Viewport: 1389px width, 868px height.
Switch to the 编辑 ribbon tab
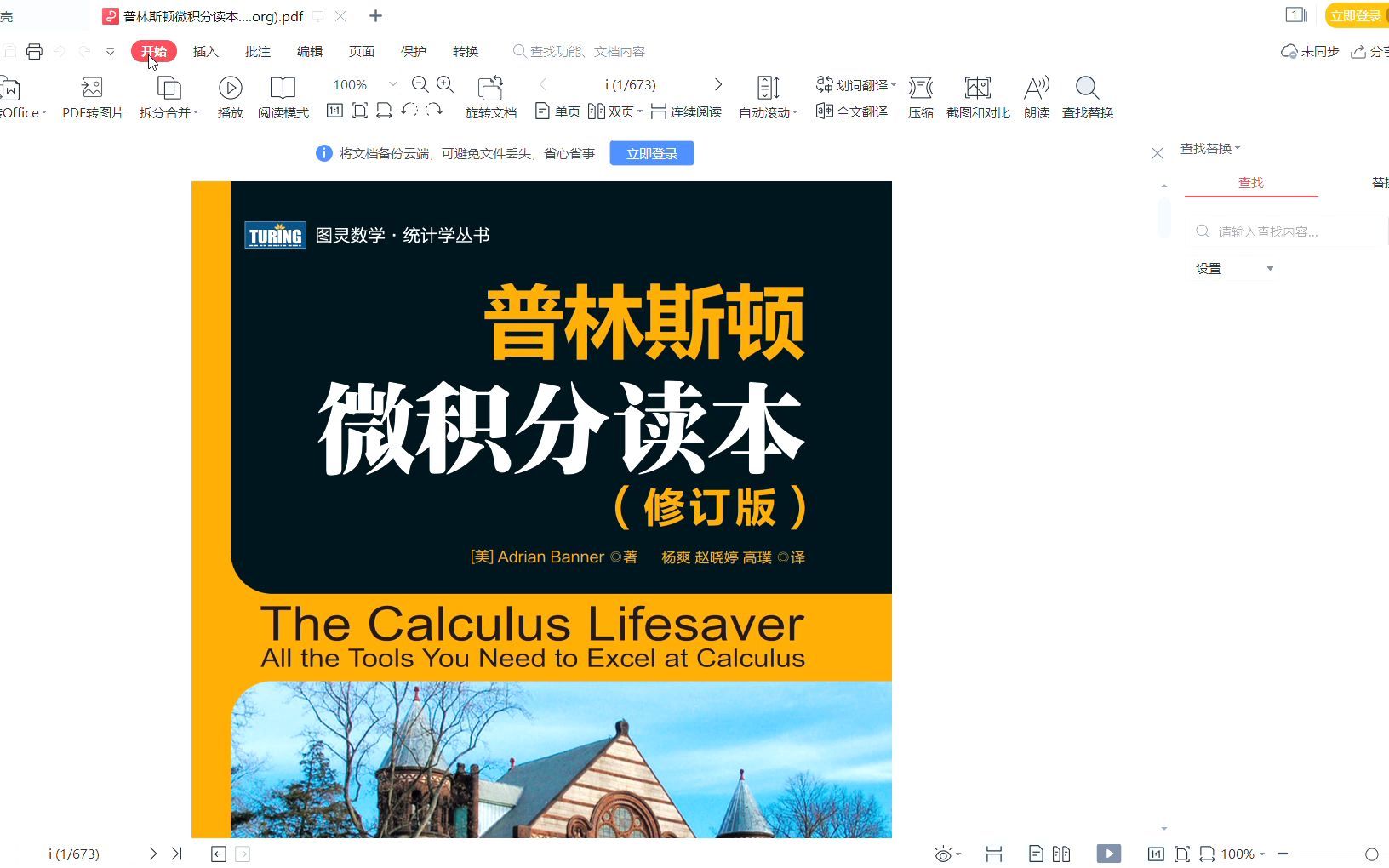pos(310,52)
